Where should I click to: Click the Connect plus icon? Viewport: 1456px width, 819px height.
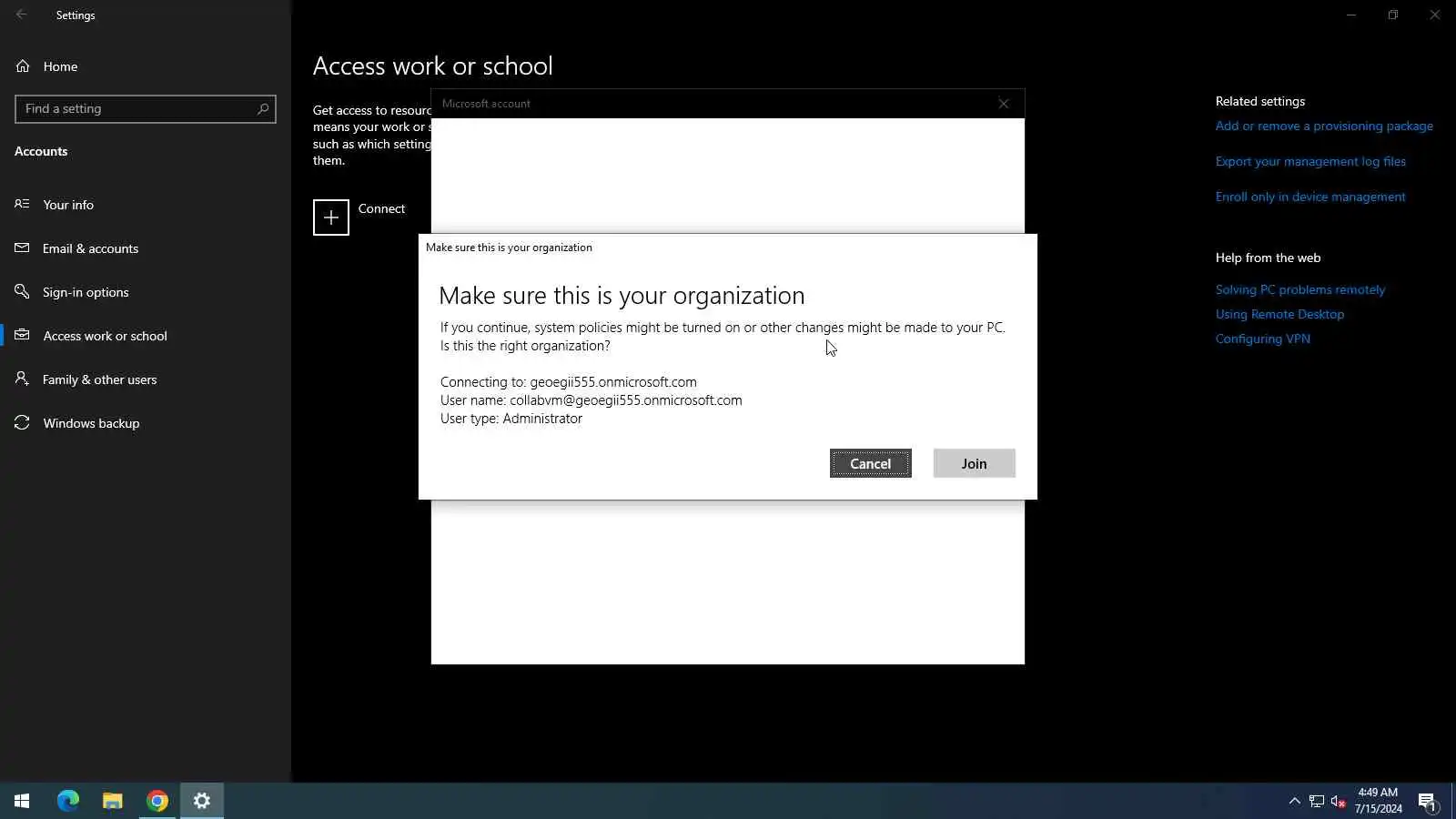331,217
